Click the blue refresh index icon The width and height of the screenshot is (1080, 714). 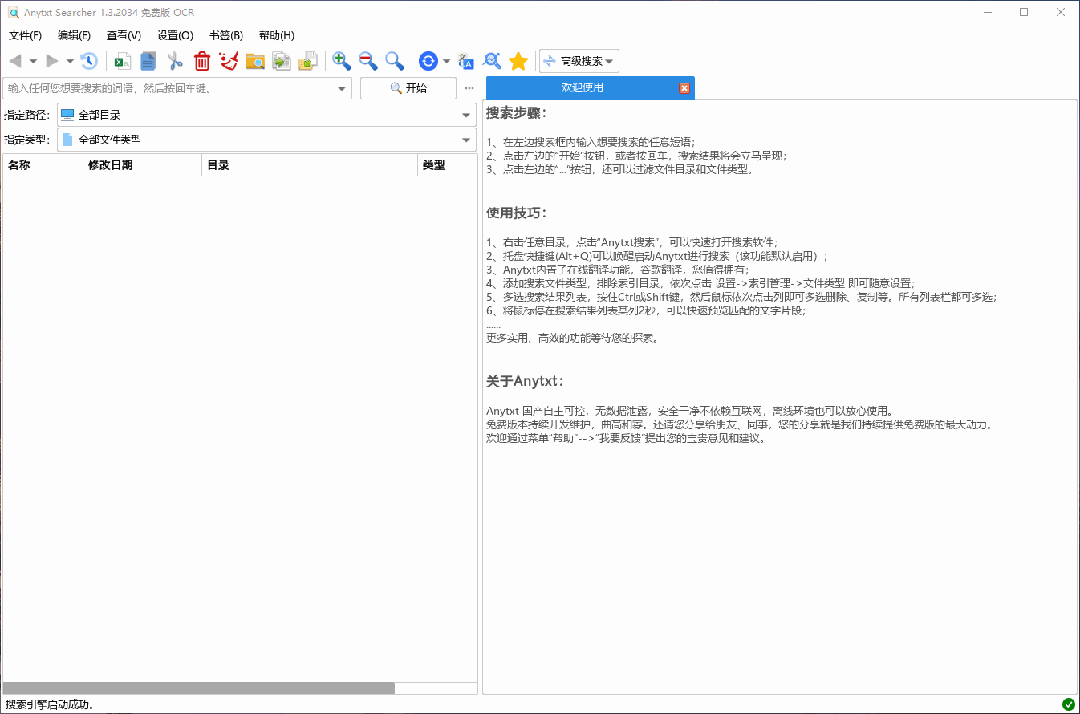click(428, 61)
